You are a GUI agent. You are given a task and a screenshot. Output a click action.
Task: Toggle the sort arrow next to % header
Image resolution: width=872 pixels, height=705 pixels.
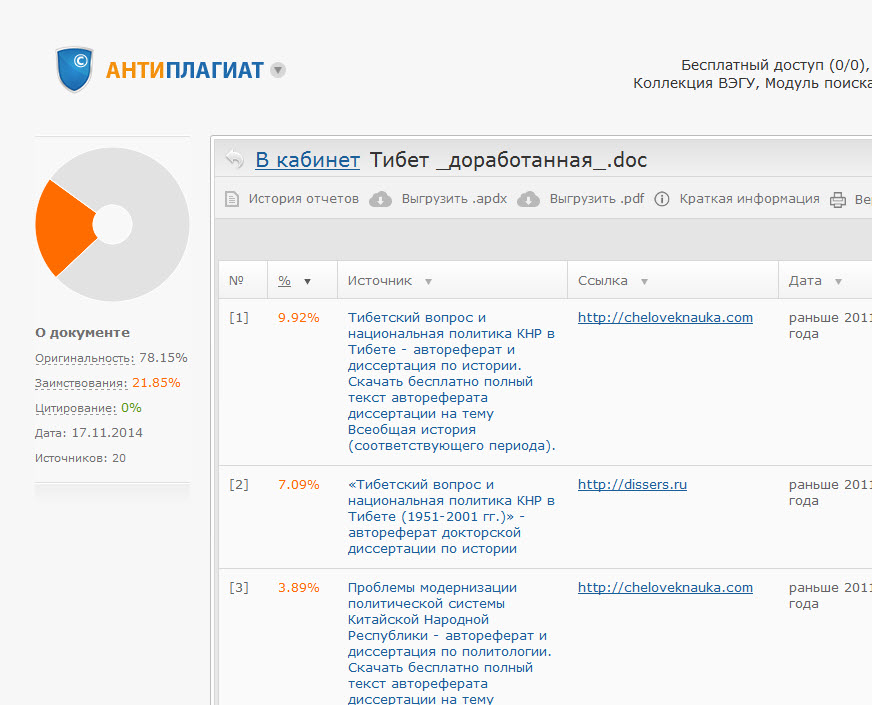307,281
